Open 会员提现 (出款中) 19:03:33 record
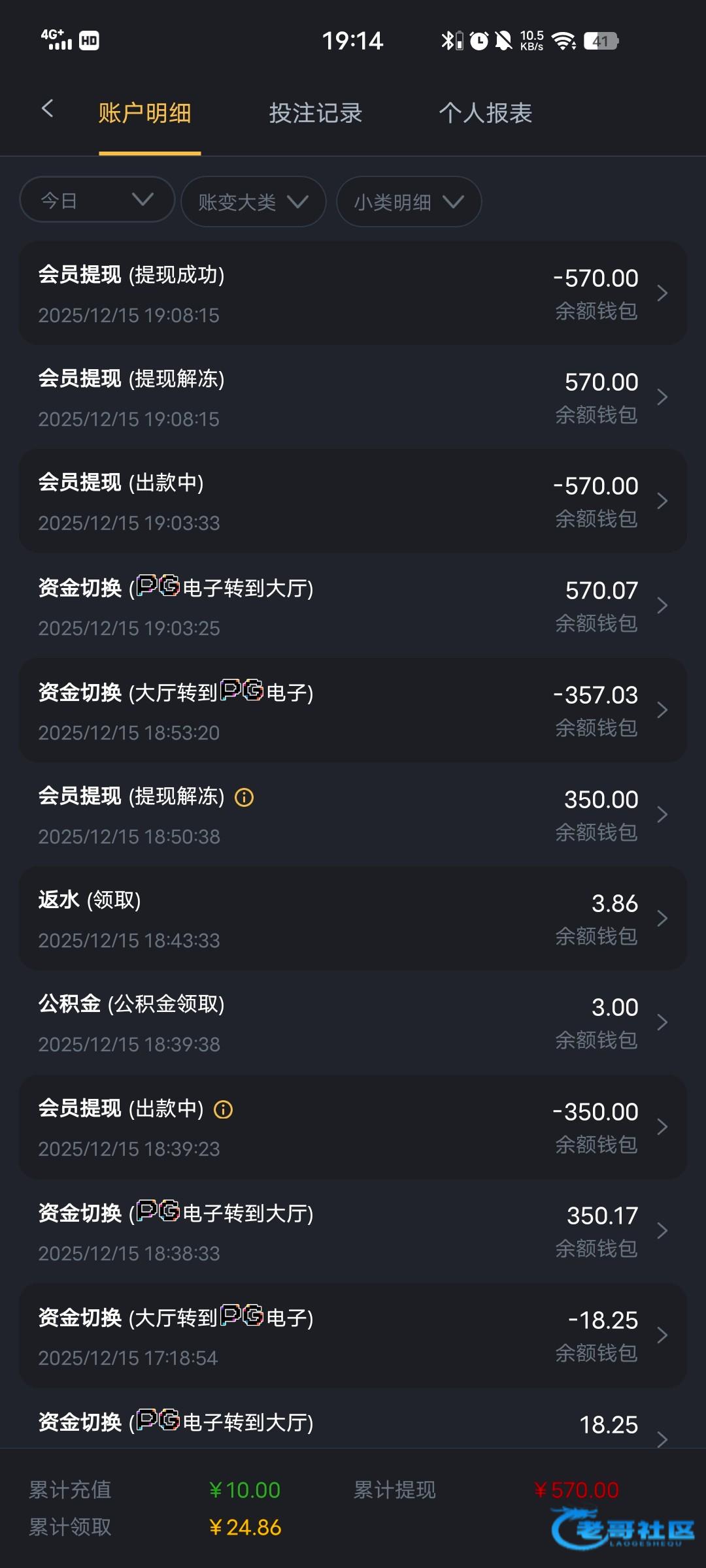 pyautogui.click(x=353, y=501)
